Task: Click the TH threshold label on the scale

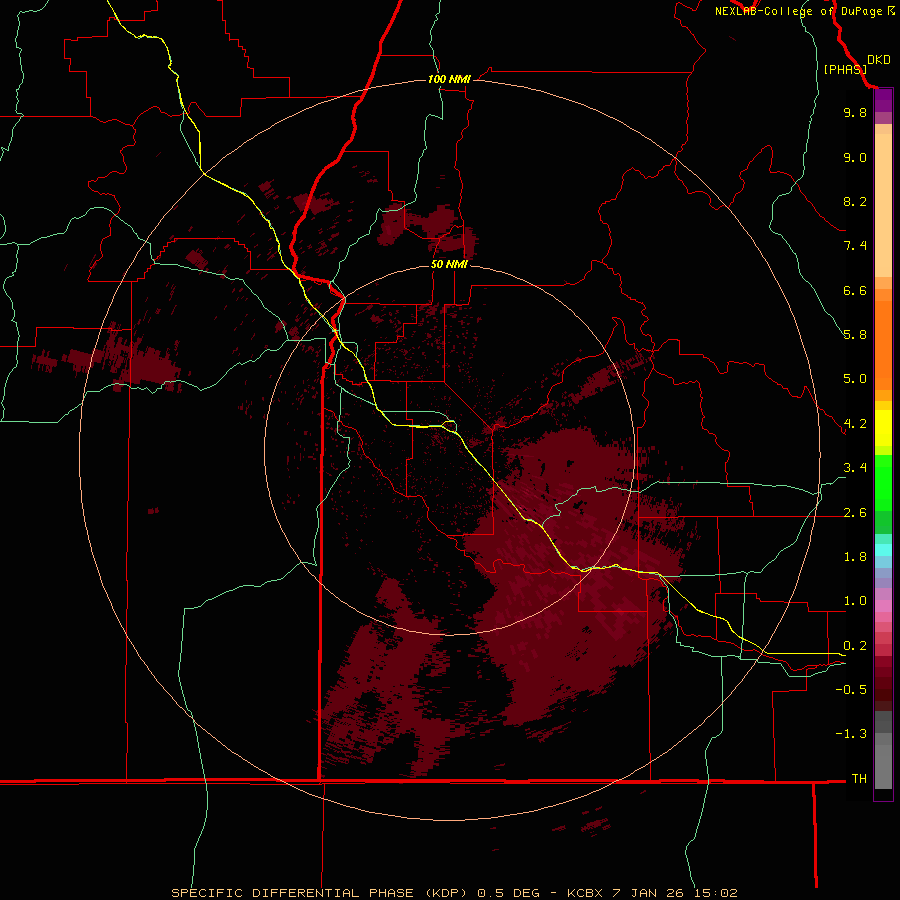Action: pyautogui.click(x=859, y=779)
